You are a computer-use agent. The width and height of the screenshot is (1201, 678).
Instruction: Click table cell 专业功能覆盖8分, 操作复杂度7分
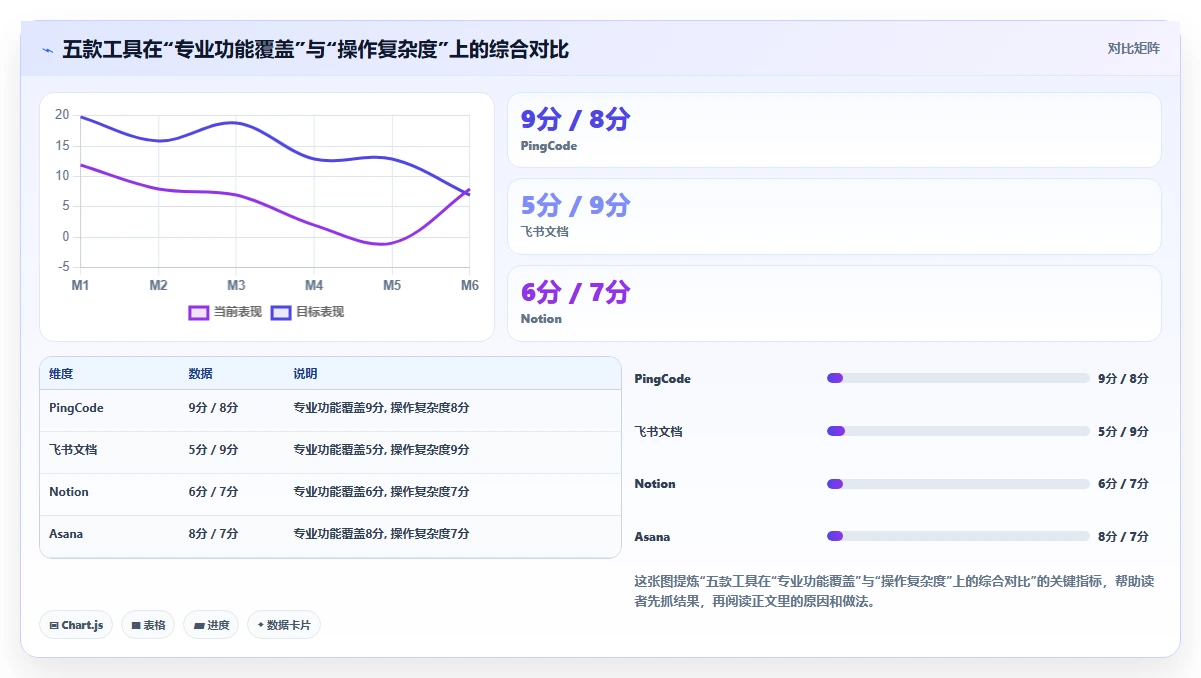[381, 534]
